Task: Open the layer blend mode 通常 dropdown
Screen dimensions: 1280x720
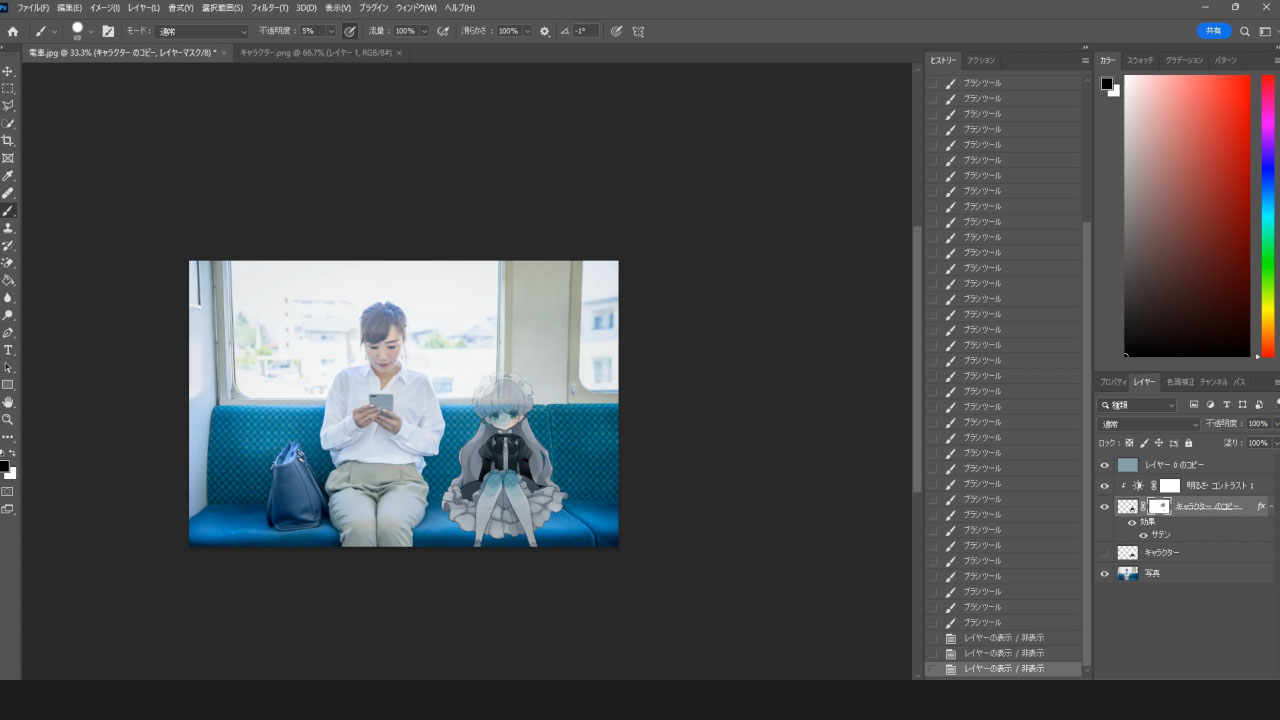Action: [x=1149, y=424]
